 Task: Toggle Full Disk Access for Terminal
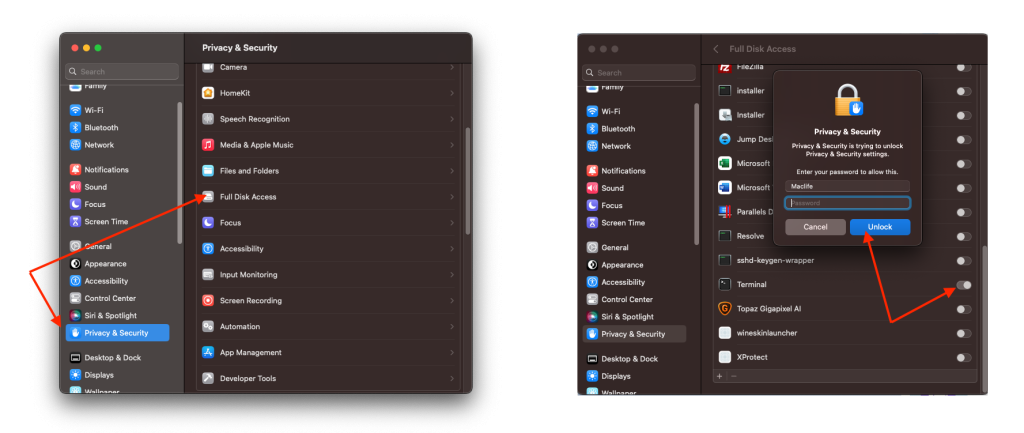tap(963, 285)
